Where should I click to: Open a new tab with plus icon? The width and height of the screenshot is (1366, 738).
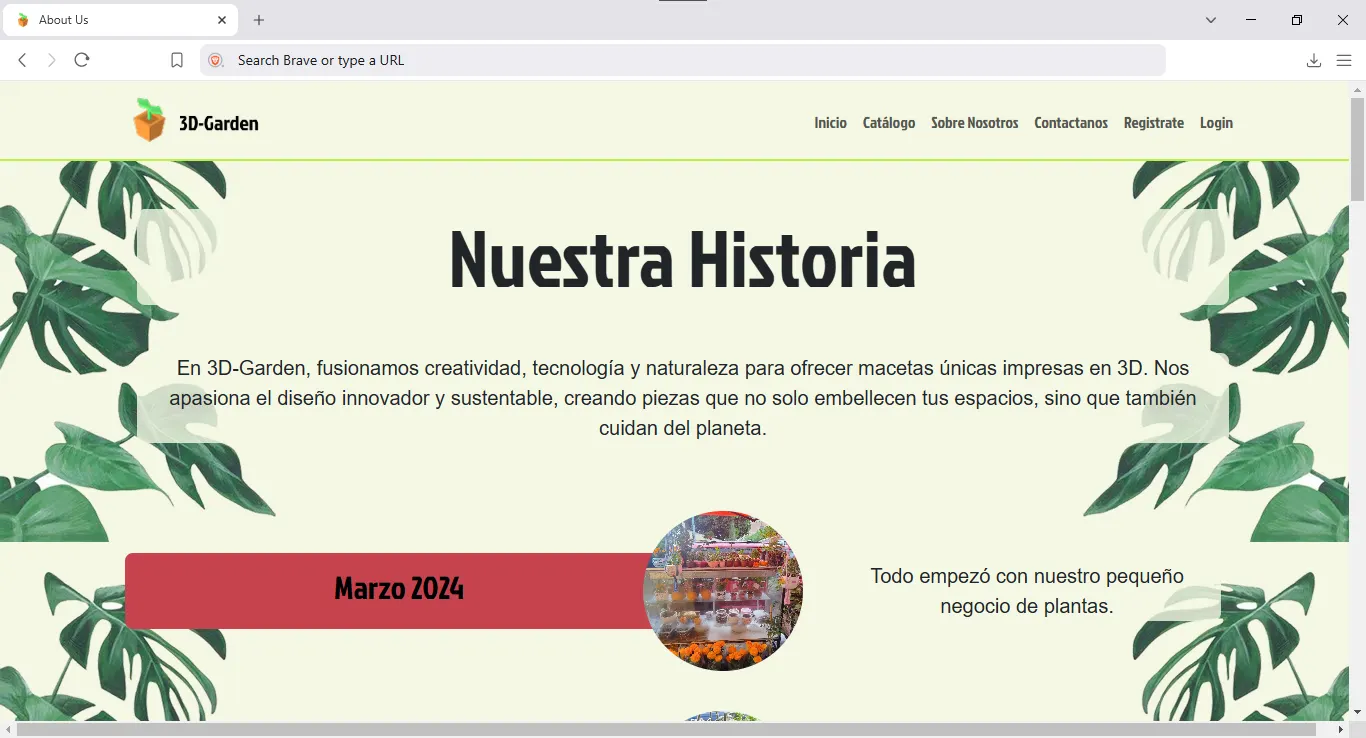coord(259,20)
